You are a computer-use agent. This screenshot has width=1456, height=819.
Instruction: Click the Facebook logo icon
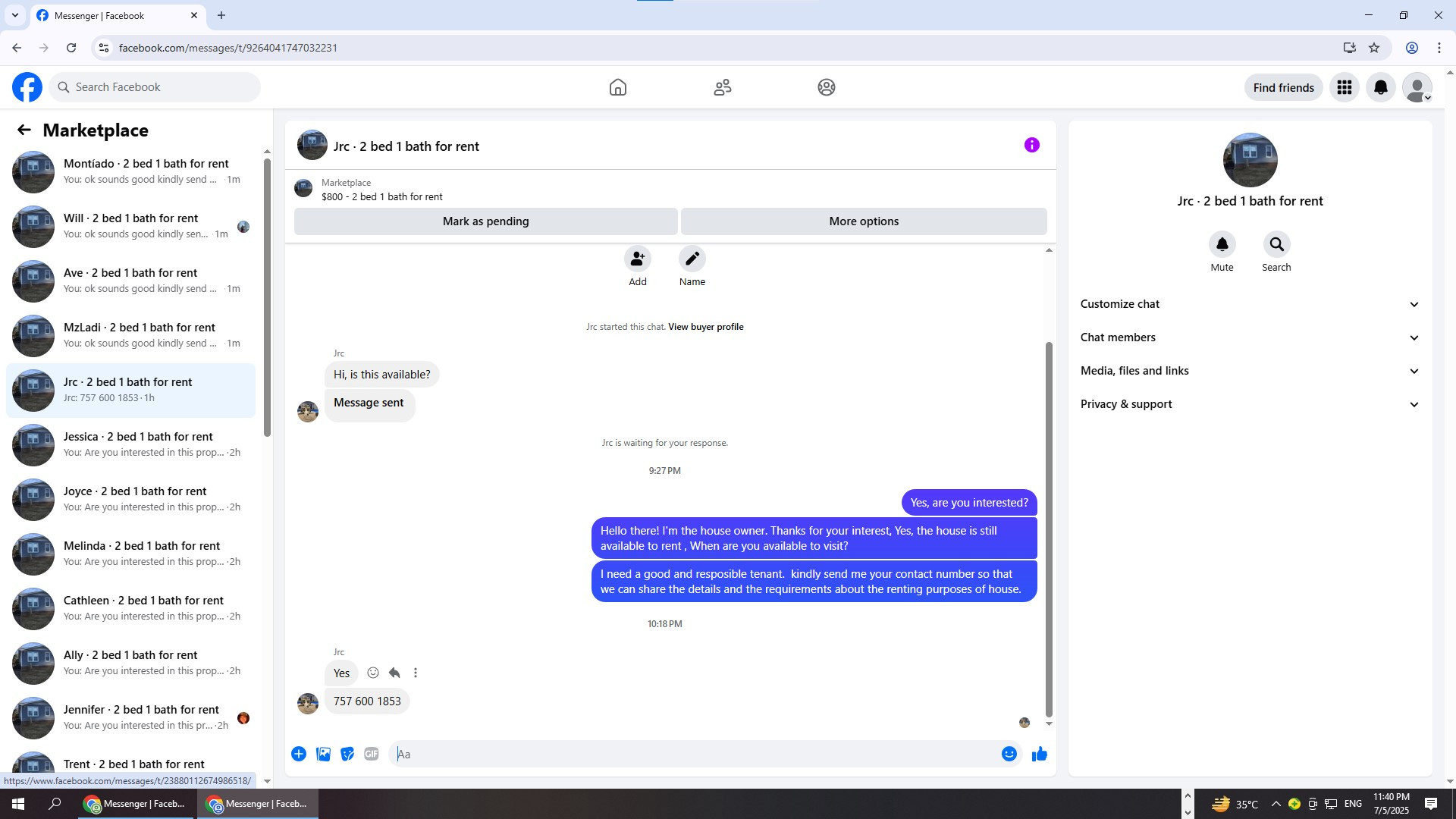click(x=27, y=87)
